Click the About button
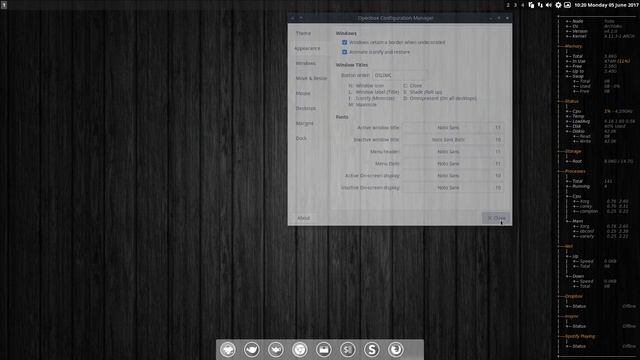This screenshot has height=360, width=640. pos(304,218)
